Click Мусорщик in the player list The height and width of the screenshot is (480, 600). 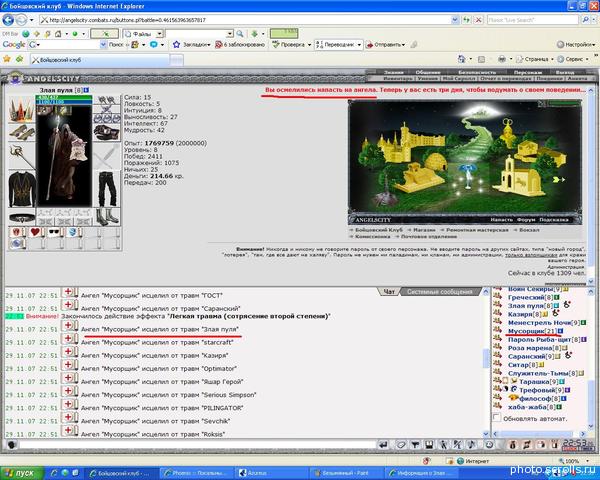(526, 331)
